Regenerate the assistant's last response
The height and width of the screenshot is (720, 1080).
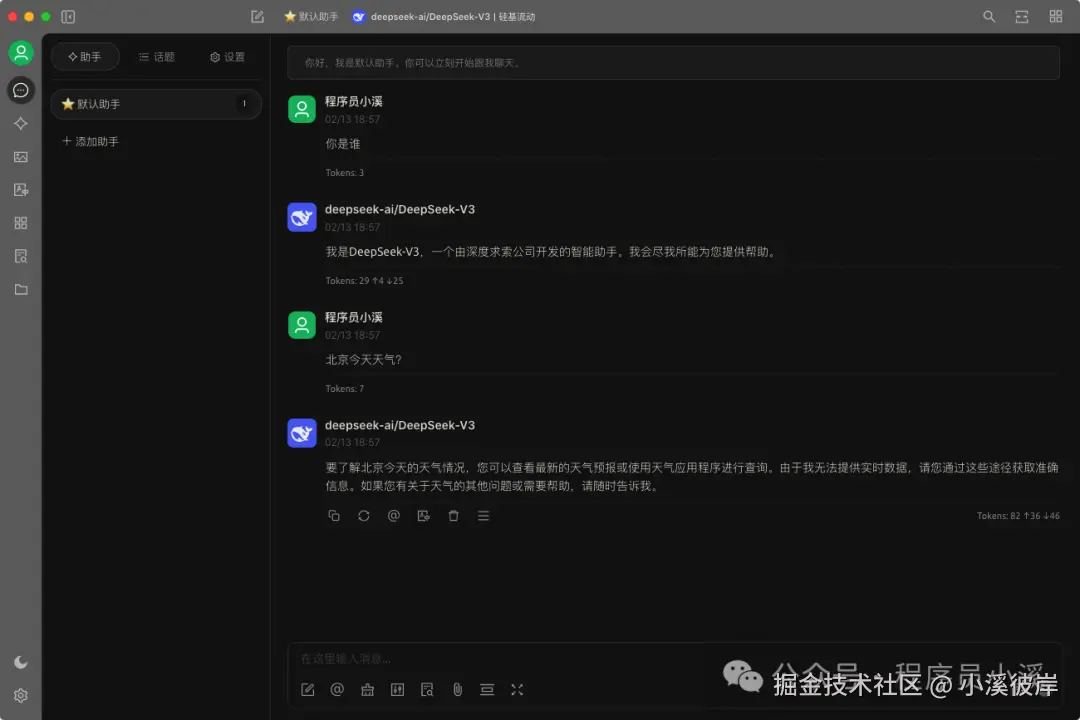(x=364, y=515)
